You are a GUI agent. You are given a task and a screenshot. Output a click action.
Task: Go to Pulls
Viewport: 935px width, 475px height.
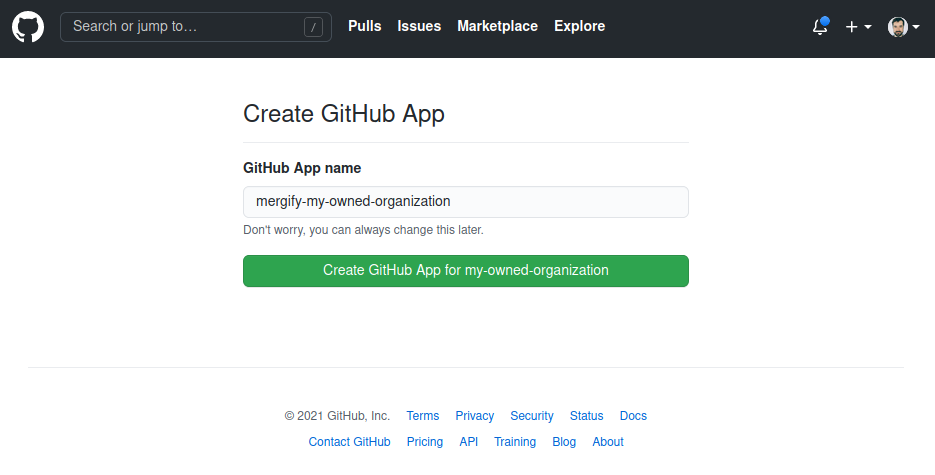(364, 26)
